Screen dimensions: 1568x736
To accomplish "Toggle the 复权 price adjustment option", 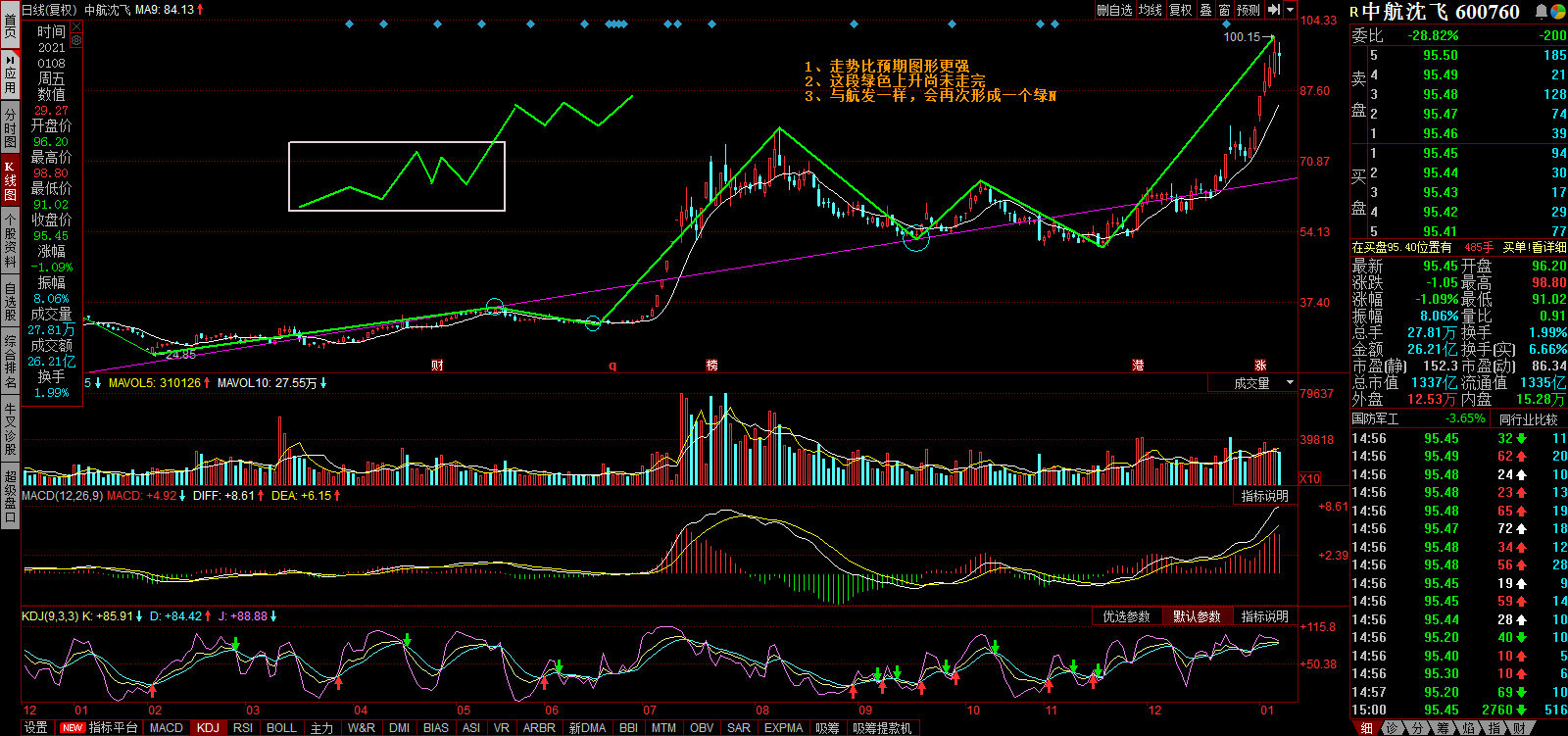I will pos(1181,10).
